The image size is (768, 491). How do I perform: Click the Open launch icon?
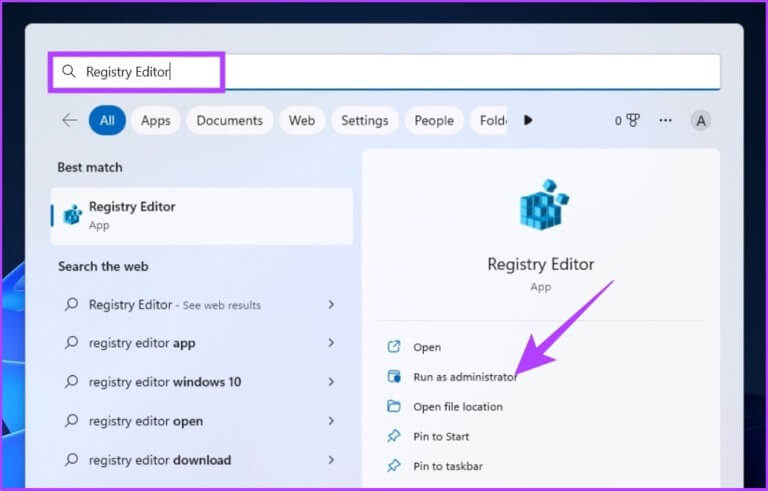coord(394,347)
